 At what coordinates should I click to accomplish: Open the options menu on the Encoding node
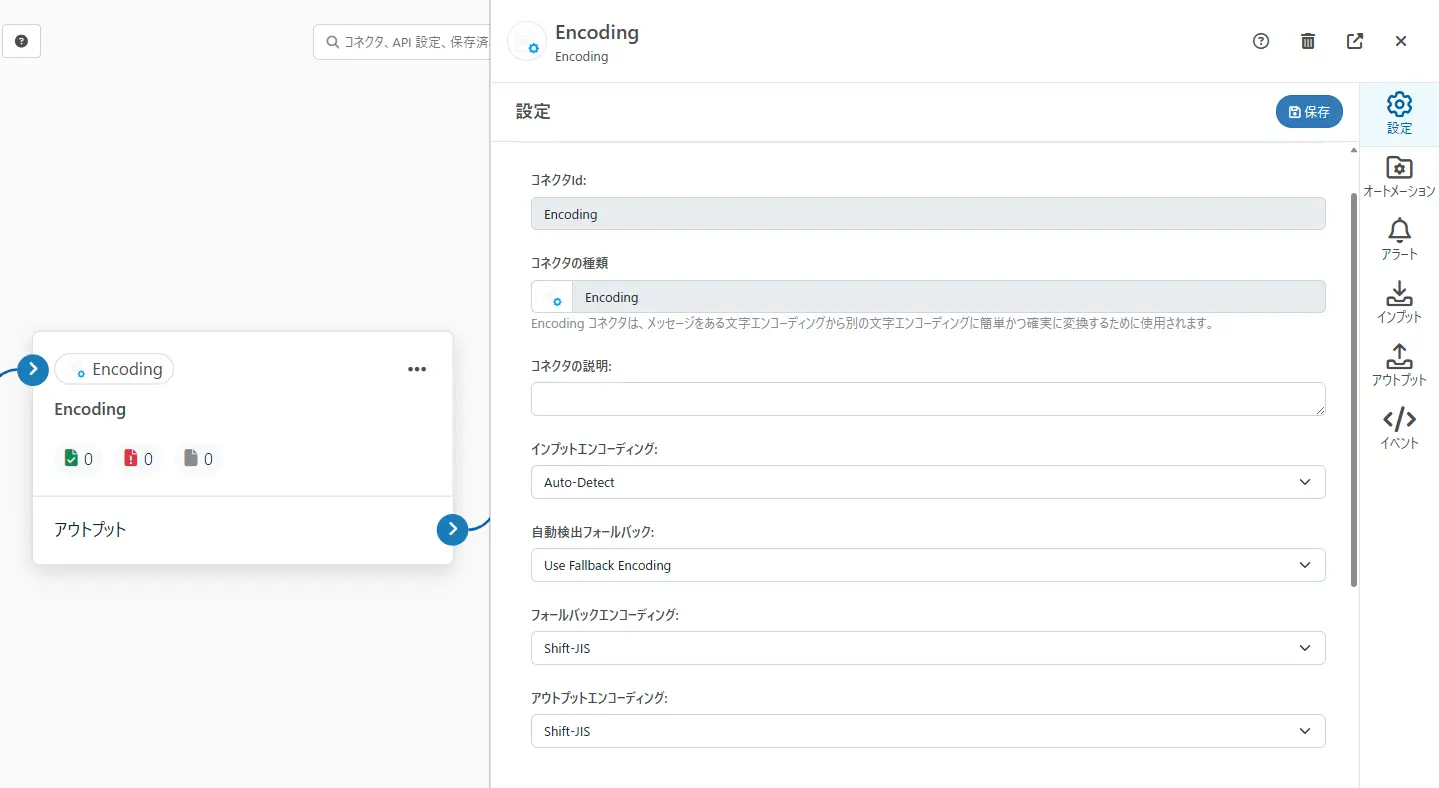pyautogui.click(x=417, y=369)
